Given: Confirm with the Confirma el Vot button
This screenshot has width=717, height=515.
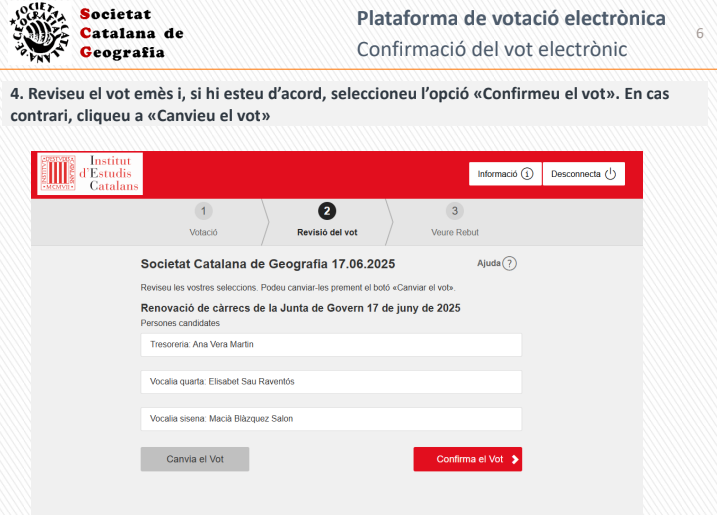Looking at the screenshot, I should (x=468, y=459).
